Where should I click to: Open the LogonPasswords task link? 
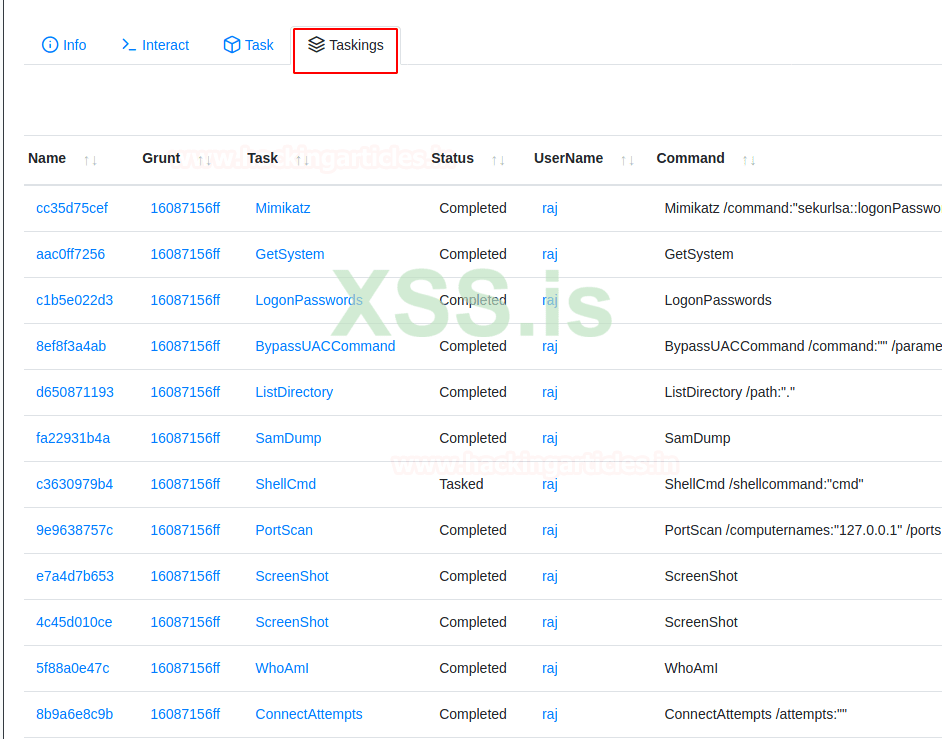click(x=309, y=300)
